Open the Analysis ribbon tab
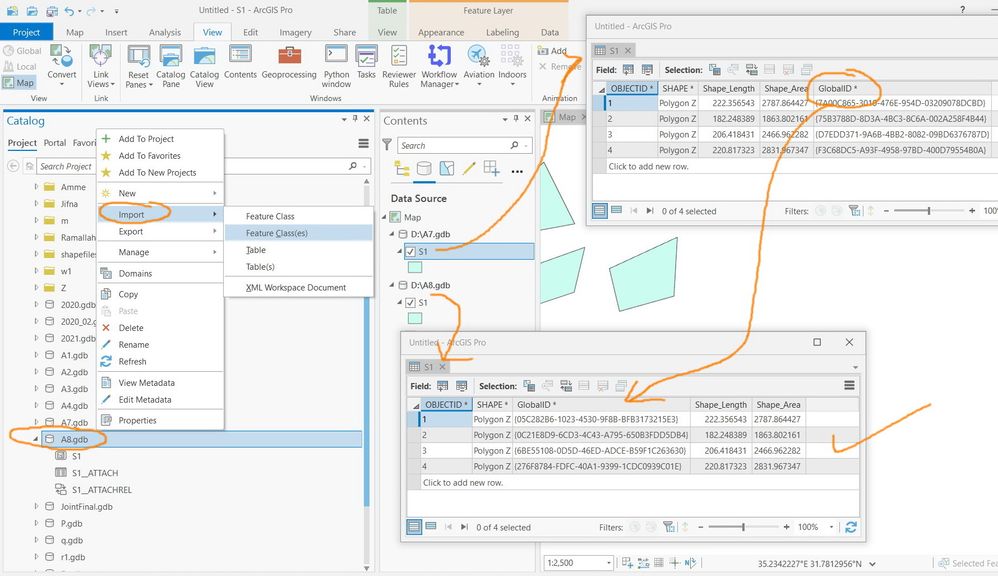 coord(165,32)
